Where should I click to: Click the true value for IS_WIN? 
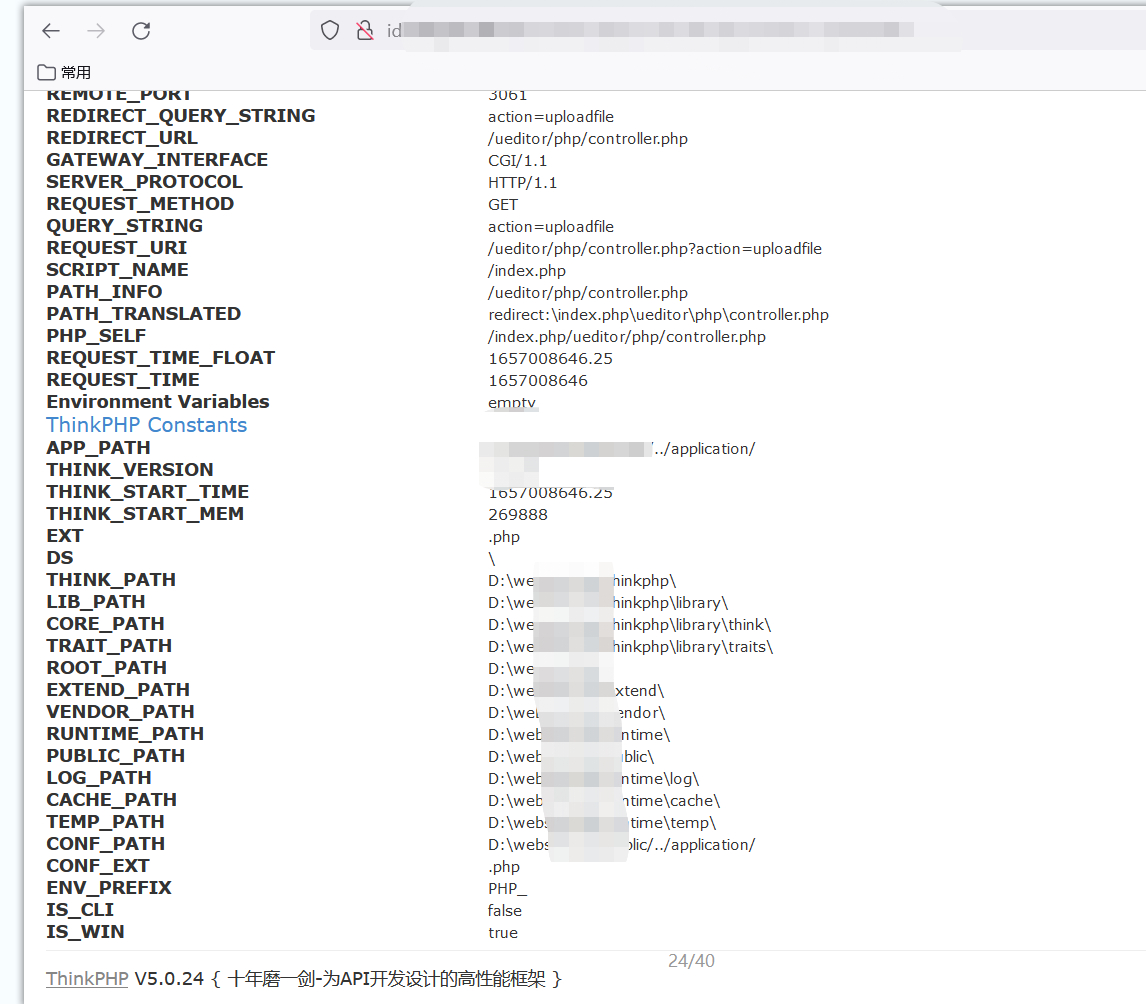point(503,932)
